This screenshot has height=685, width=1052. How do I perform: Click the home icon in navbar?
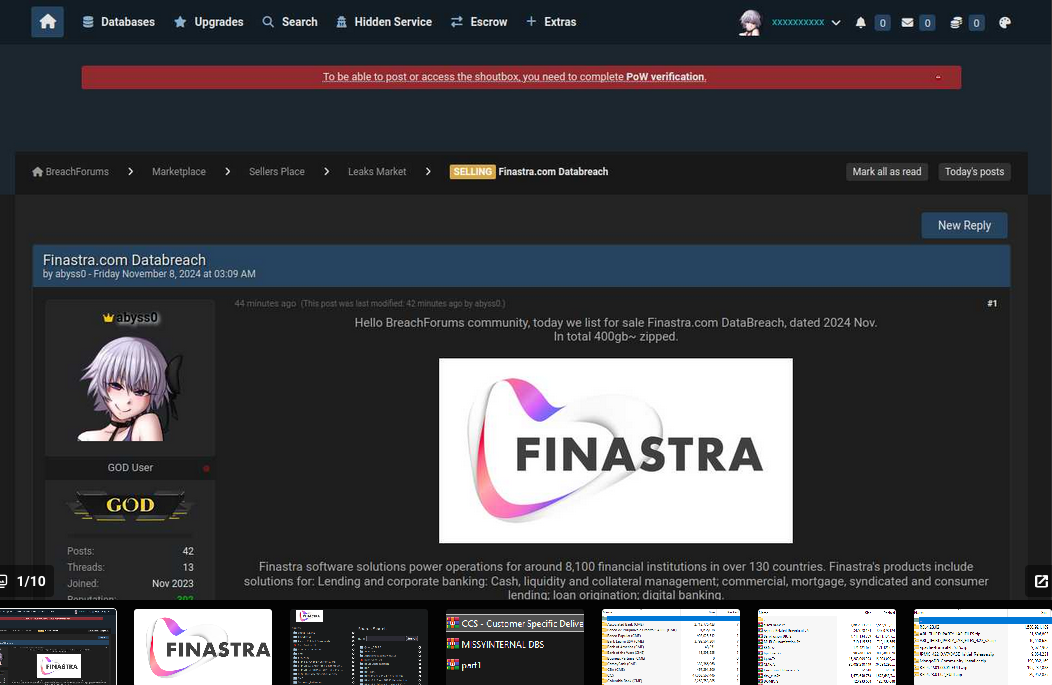(x=48, y=22)
